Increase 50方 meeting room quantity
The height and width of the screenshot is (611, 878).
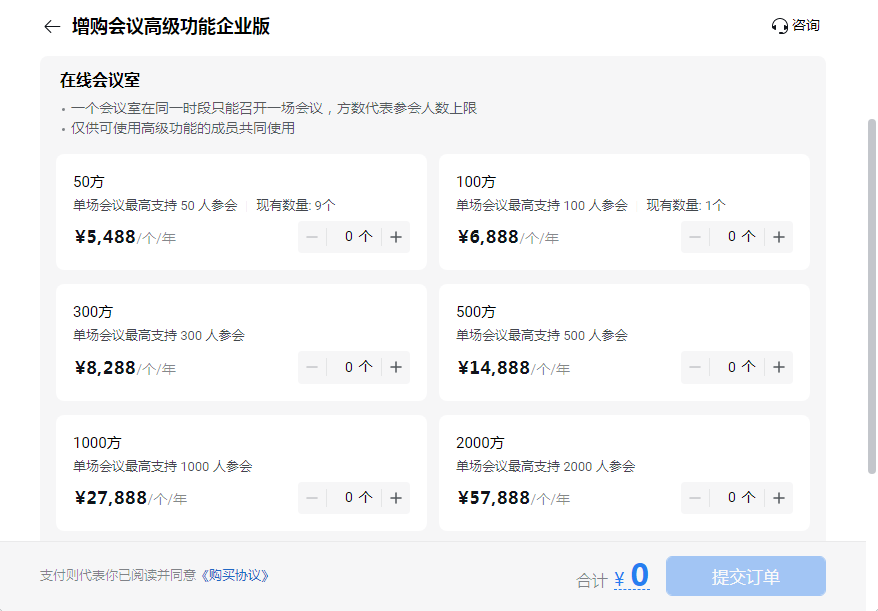pyautogui.click(x=396, y=237)
